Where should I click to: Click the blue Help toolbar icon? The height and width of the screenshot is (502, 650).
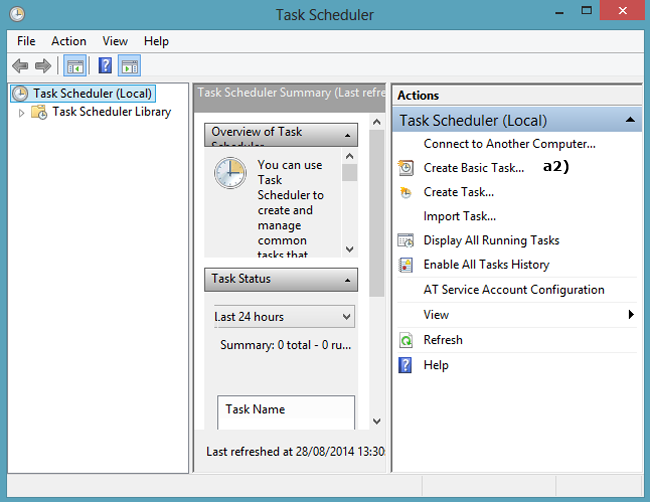coord(104,66)
